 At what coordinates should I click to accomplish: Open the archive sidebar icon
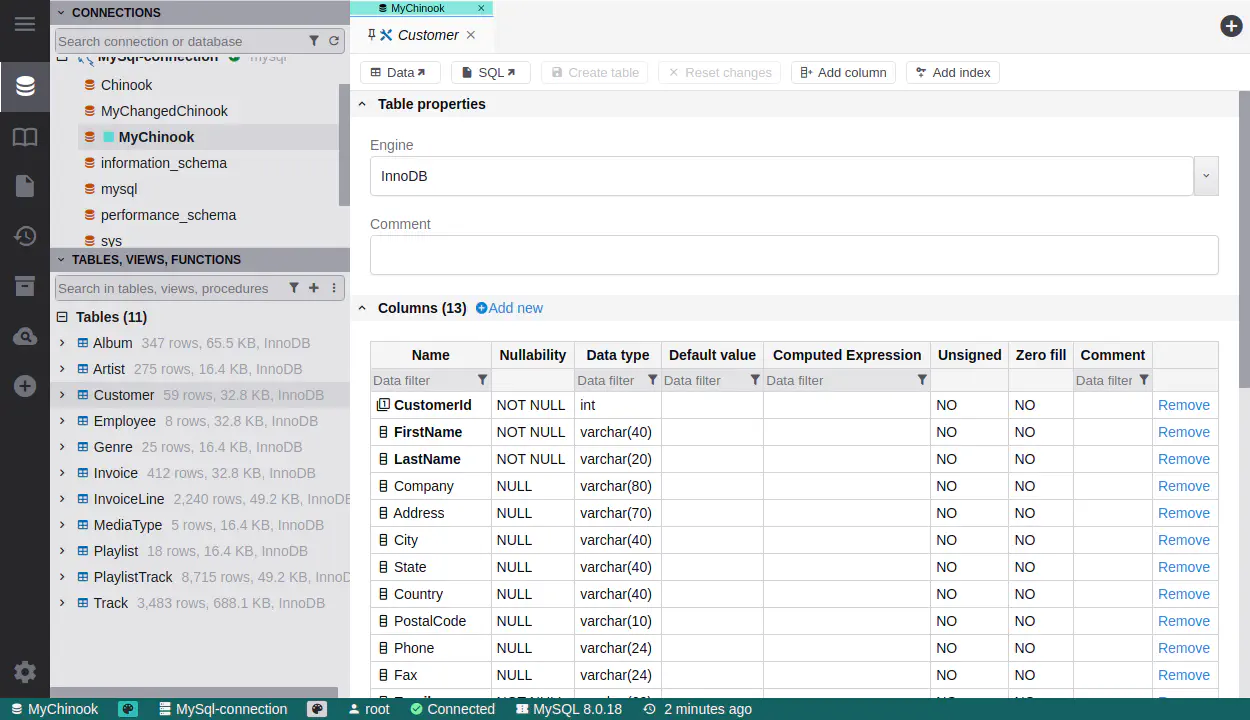pyautogui.click(x=25, y=287)
